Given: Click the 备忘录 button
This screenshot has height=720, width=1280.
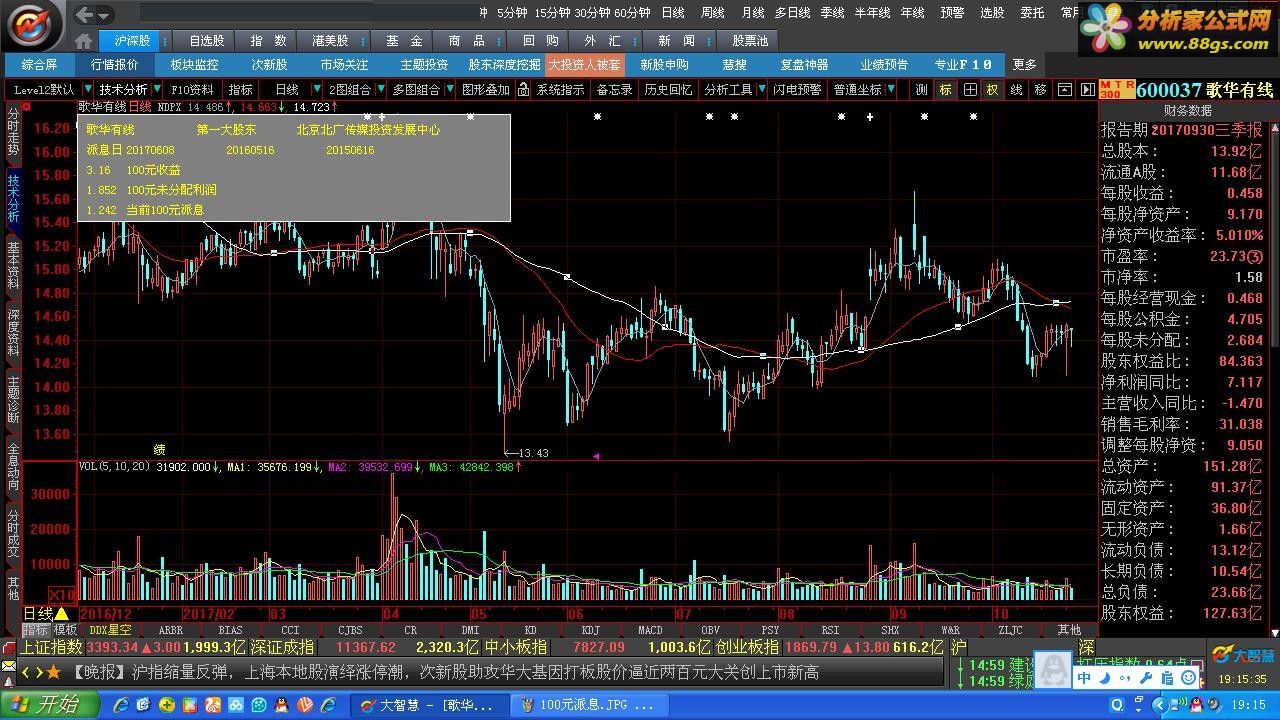Looking at the screenshot, I should click(x=614, y=89).
